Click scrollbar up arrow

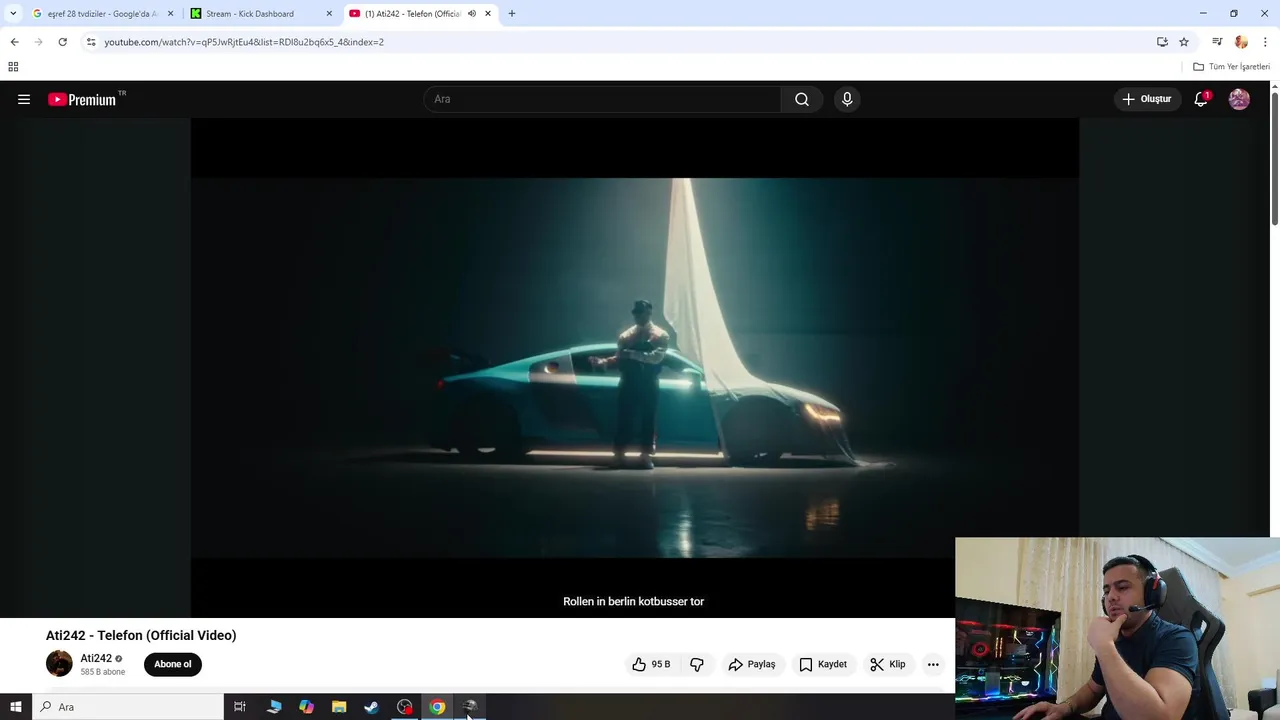coord(1275,86)
